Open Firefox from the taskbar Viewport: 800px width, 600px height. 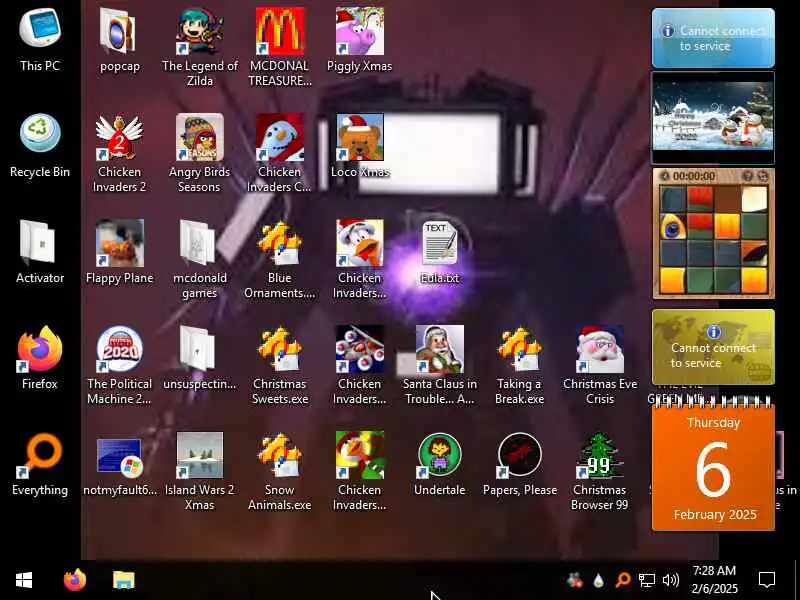[75, 580]
